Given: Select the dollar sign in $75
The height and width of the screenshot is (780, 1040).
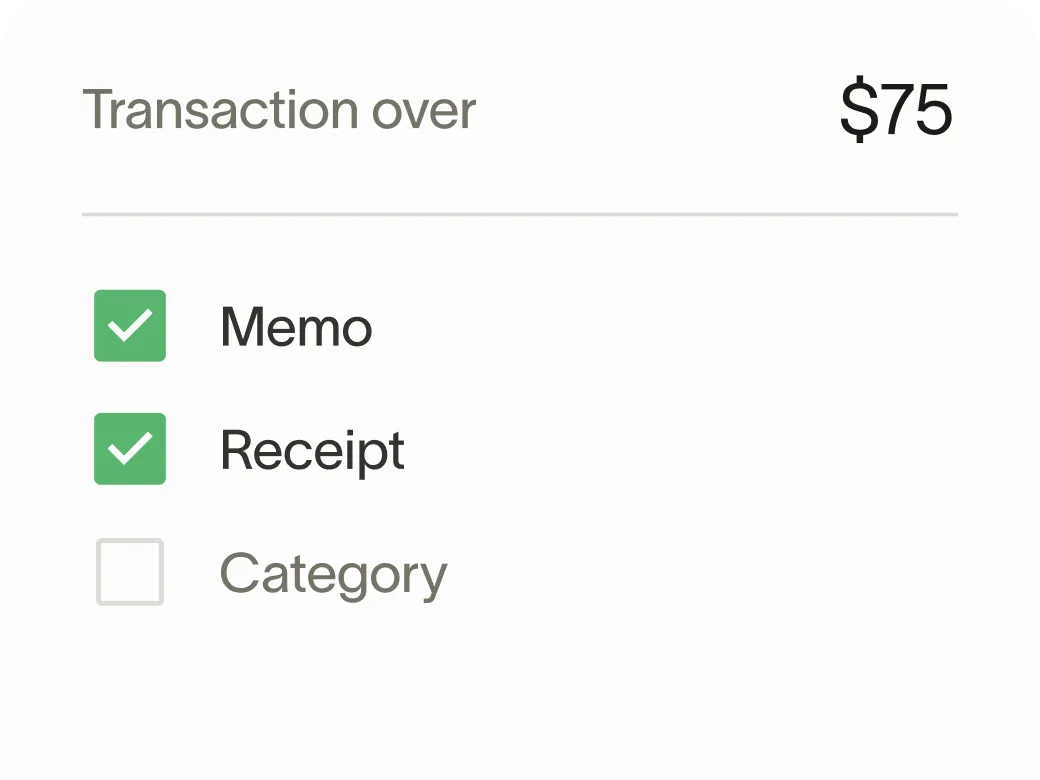Looking at the screenshot, I should click(858, 110).
